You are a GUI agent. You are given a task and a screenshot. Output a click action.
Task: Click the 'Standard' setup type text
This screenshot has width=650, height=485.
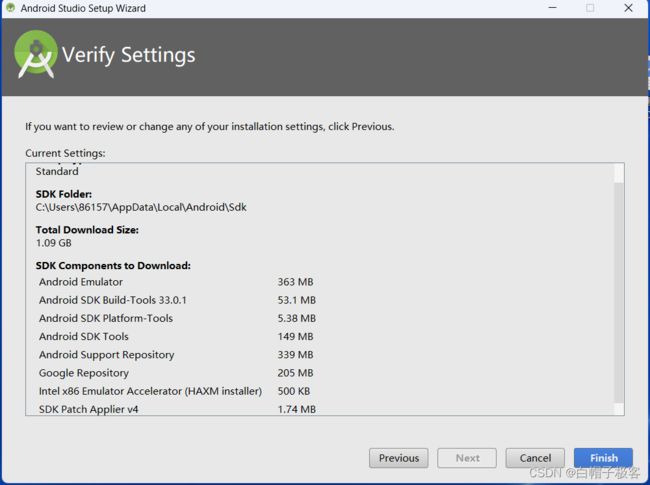point(57,172)
